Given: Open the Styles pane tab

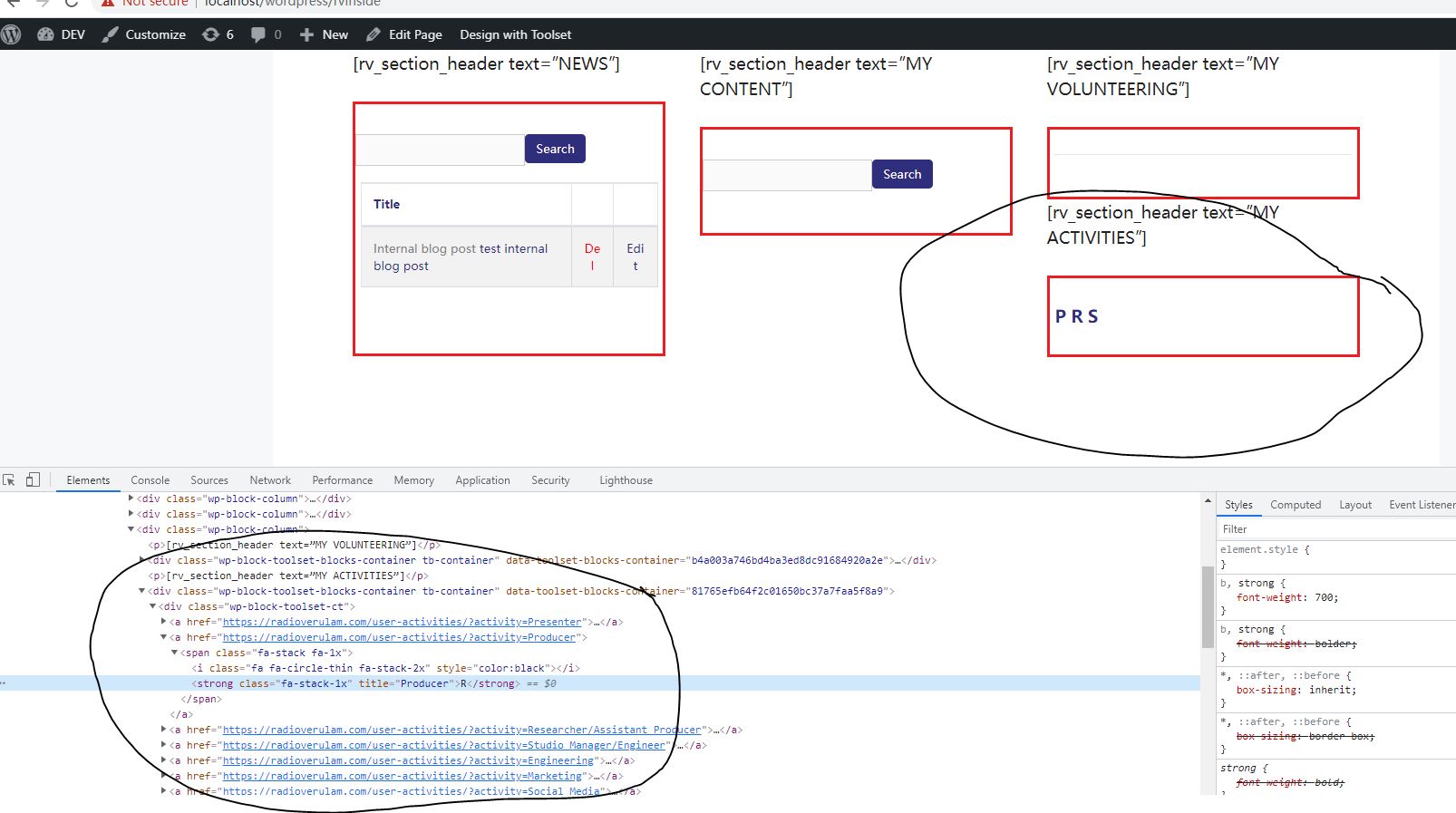Looking at the screenshot, I should tap(1238, 505).
